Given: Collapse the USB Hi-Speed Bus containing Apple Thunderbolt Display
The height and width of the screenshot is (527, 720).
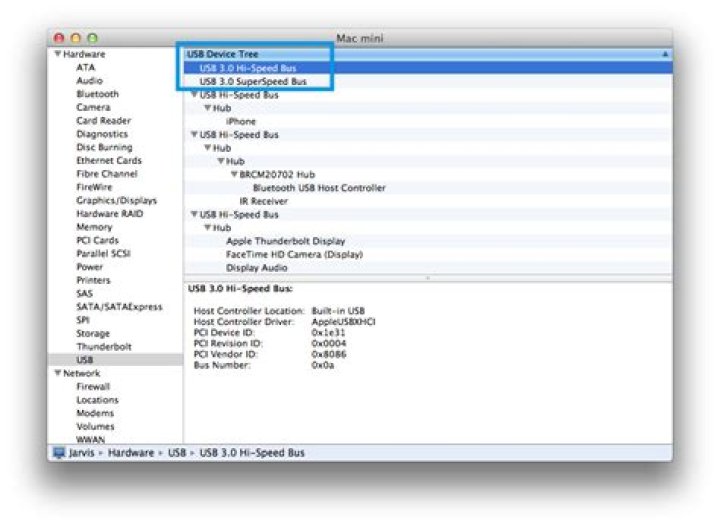Looking at the screenshot, I should [194, 214].
